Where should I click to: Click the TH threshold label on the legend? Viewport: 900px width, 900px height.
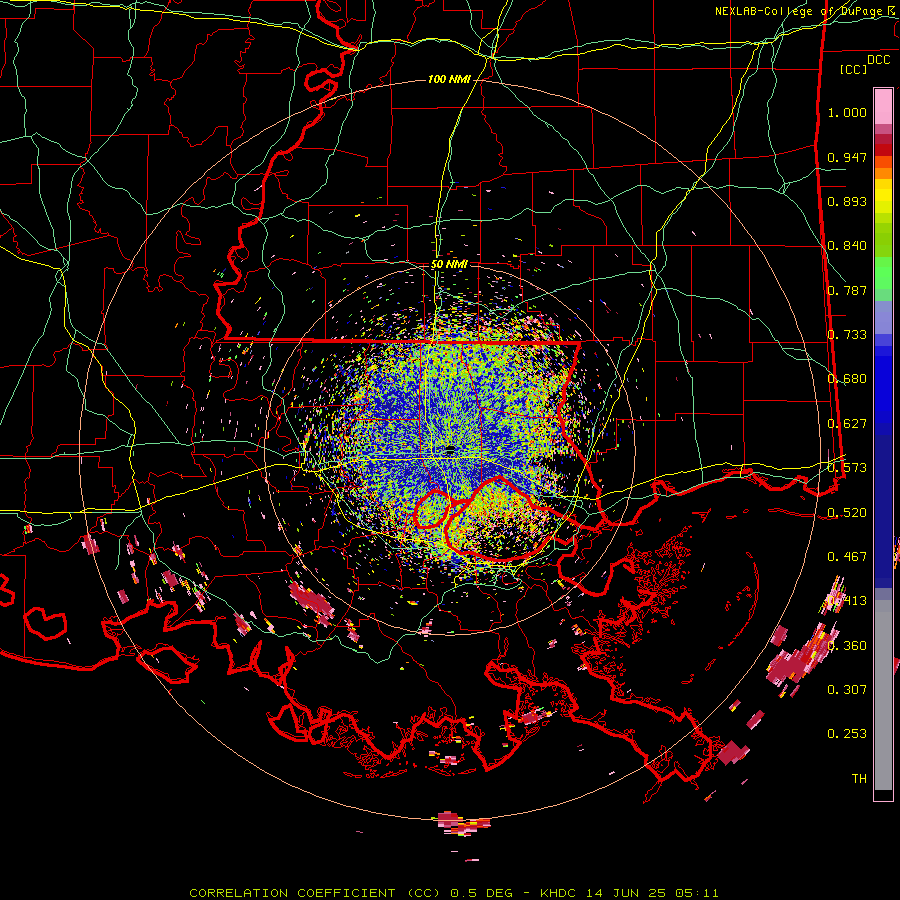pos(859,779)
